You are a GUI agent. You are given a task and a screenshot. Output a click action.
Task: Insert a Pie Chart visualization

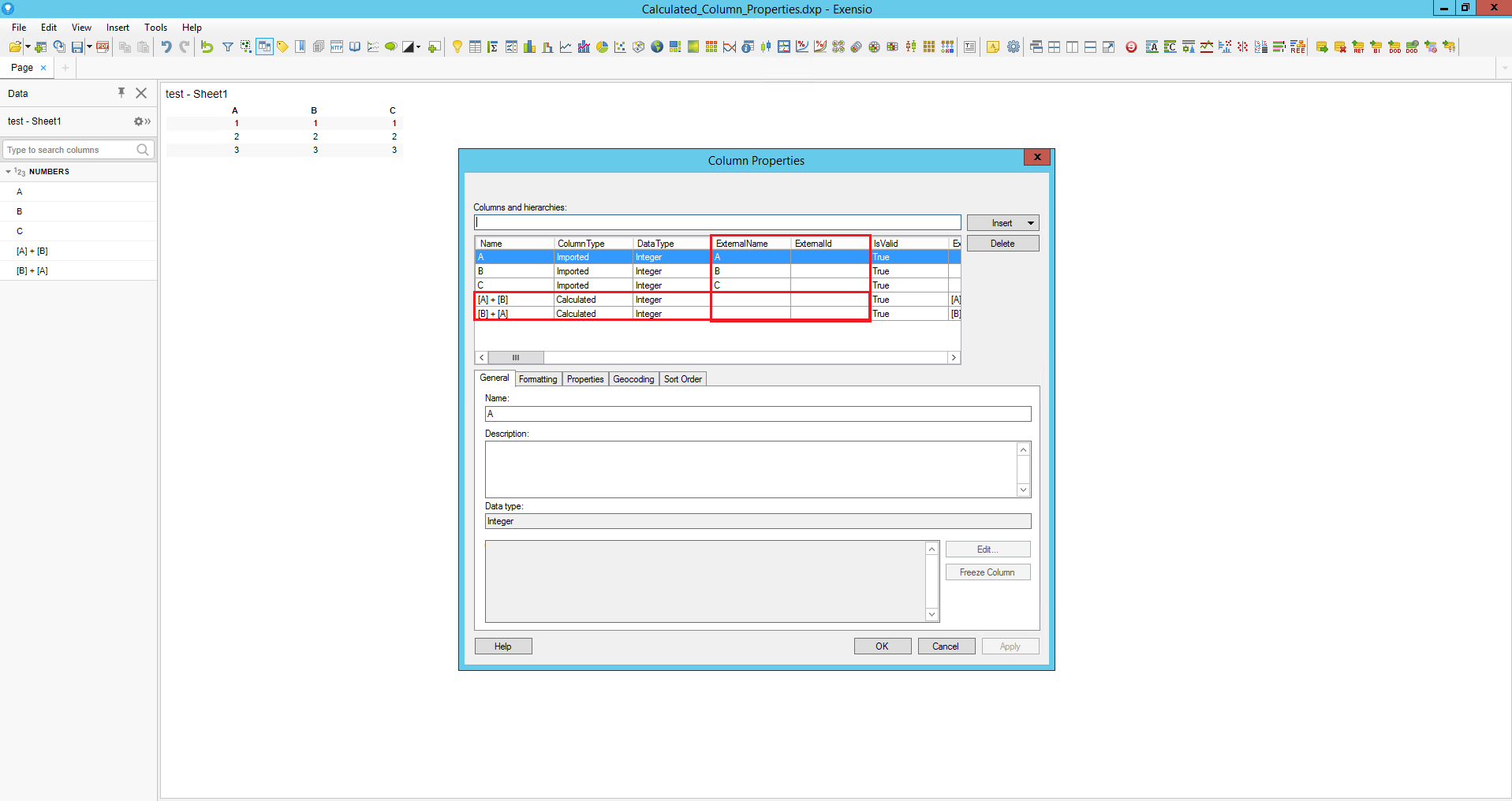click(603, 47)
